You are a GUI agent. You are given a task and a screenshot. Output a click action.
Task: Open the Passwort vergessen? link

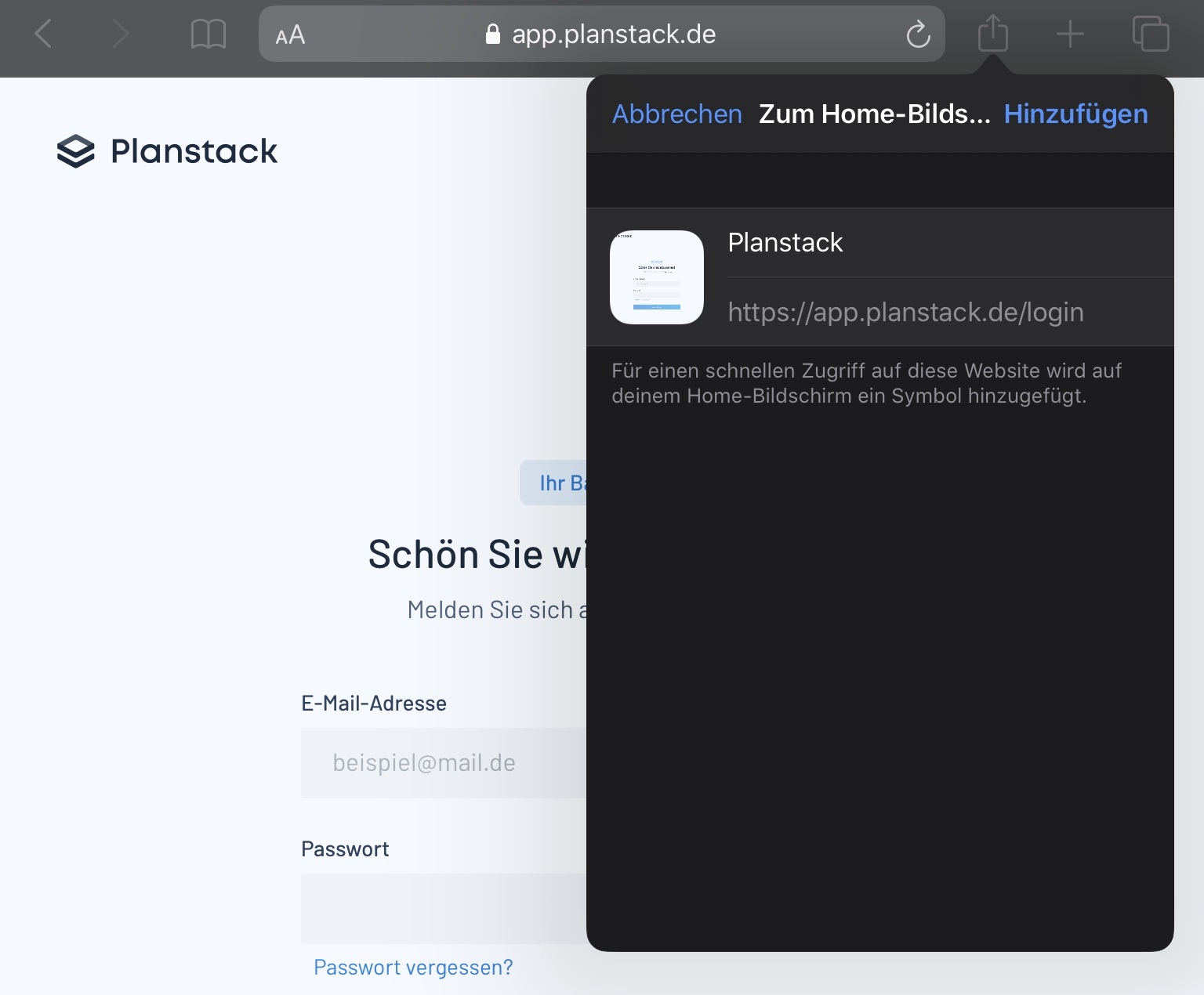coord(413,968)
